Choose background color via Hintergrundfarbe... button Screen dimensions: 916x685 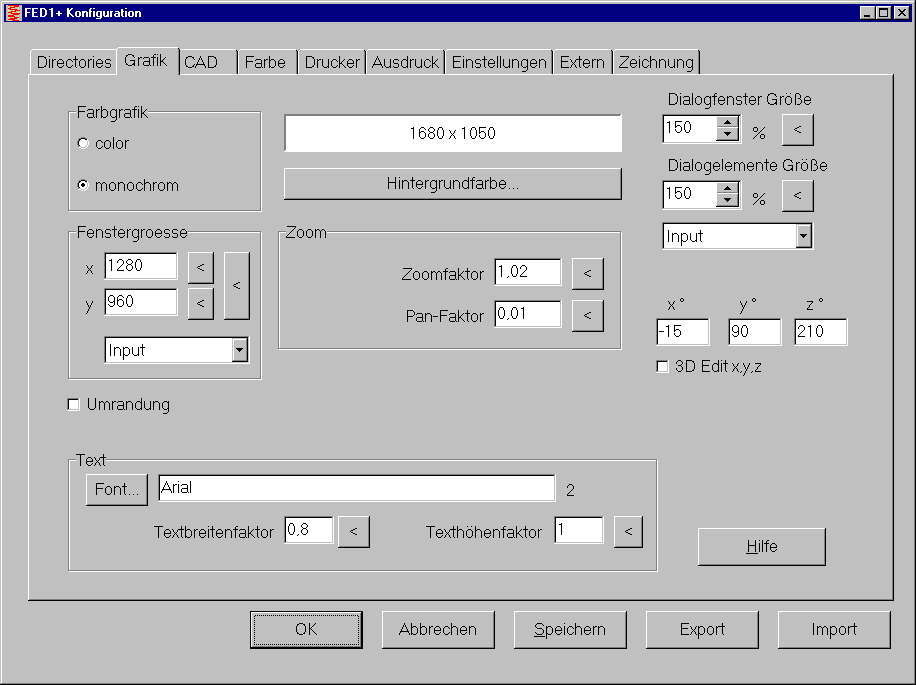tap(452, 184)
